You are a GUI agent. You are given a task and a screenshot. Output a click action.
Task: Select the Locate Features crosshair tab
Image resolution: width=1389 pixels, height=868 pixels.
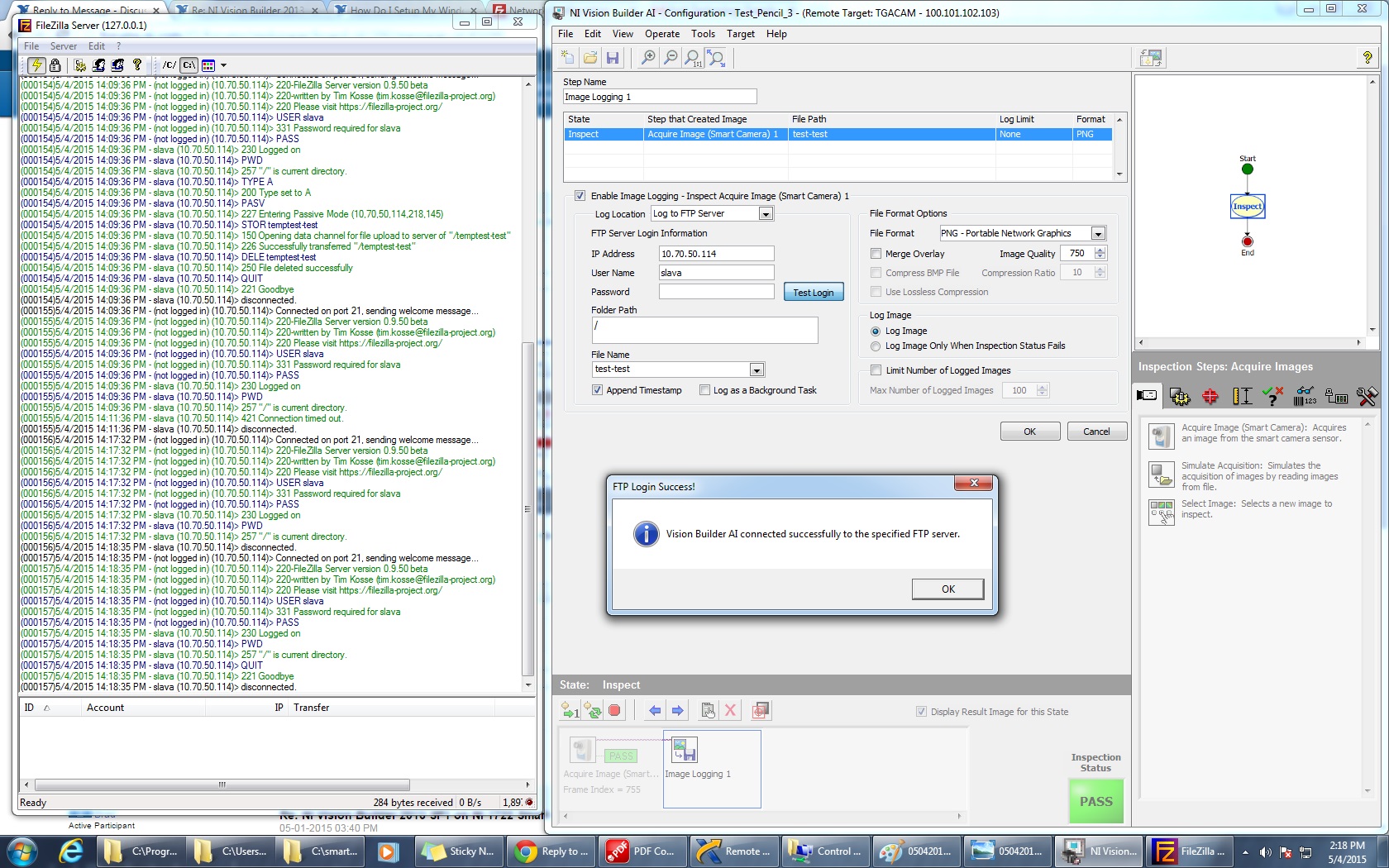pos(1210,397)
